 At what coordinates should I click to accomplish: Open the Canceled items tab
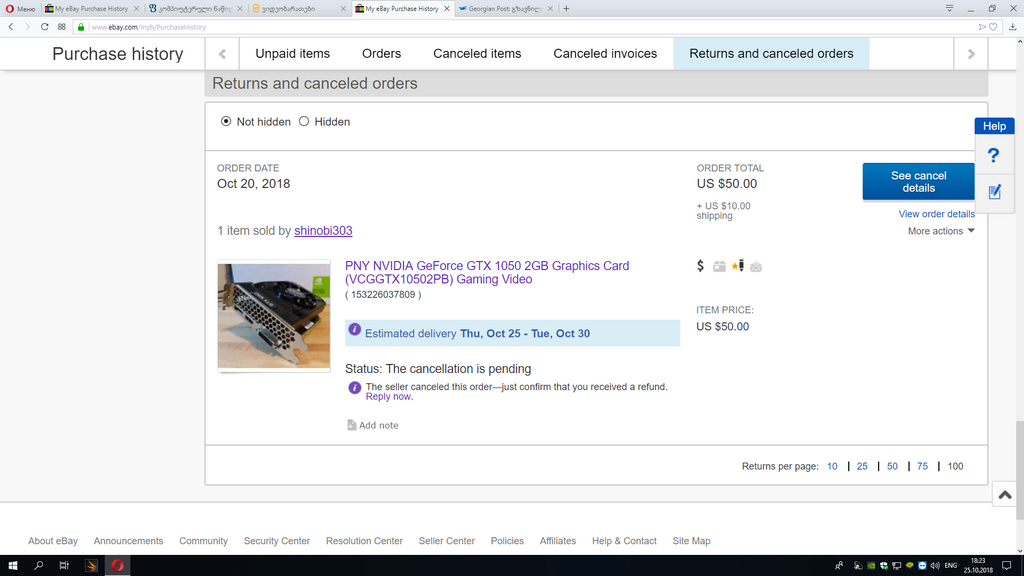click(x=477, y=54)
